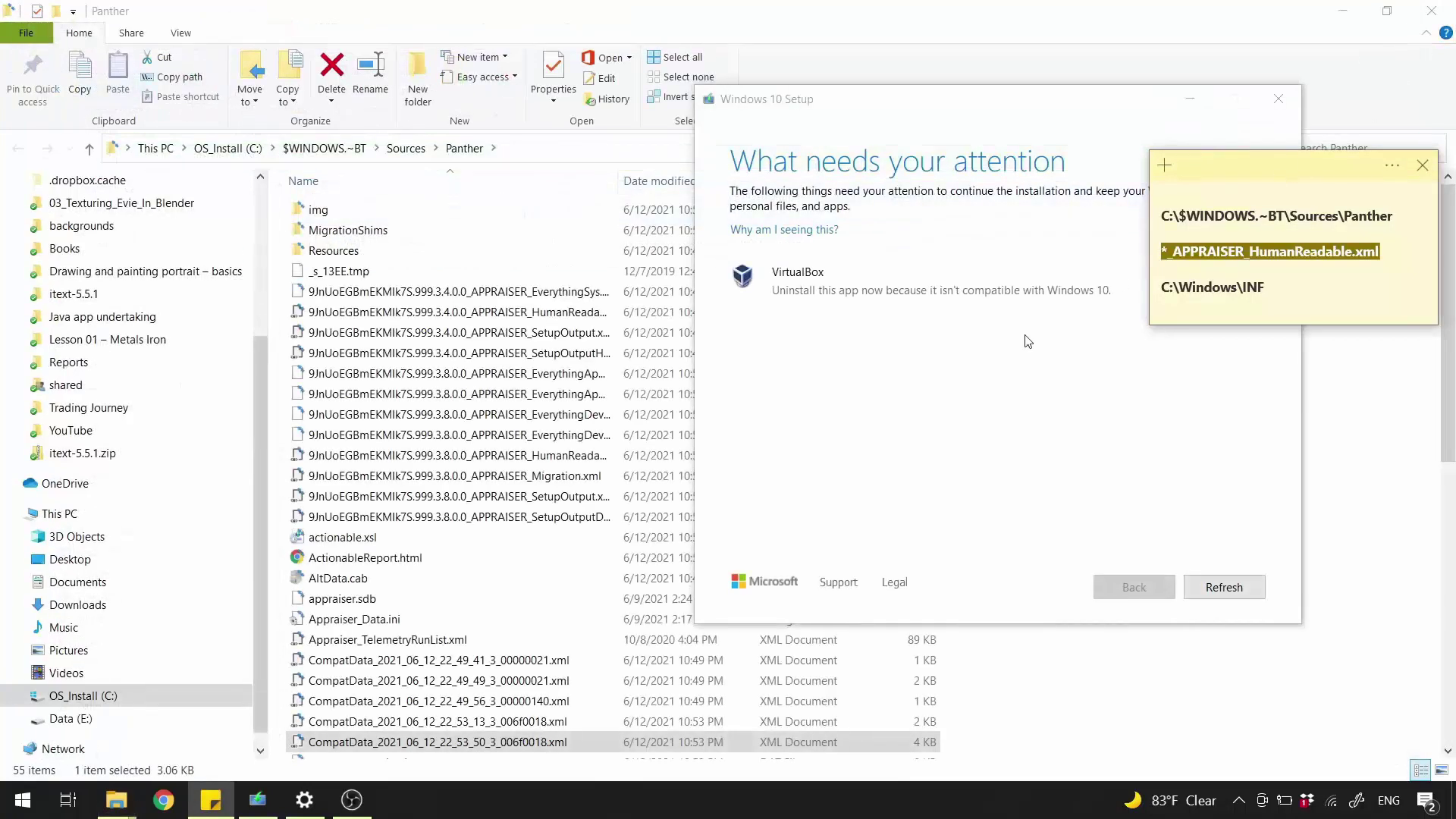Click navigation pane scroll down arrow

click(260, 751)
